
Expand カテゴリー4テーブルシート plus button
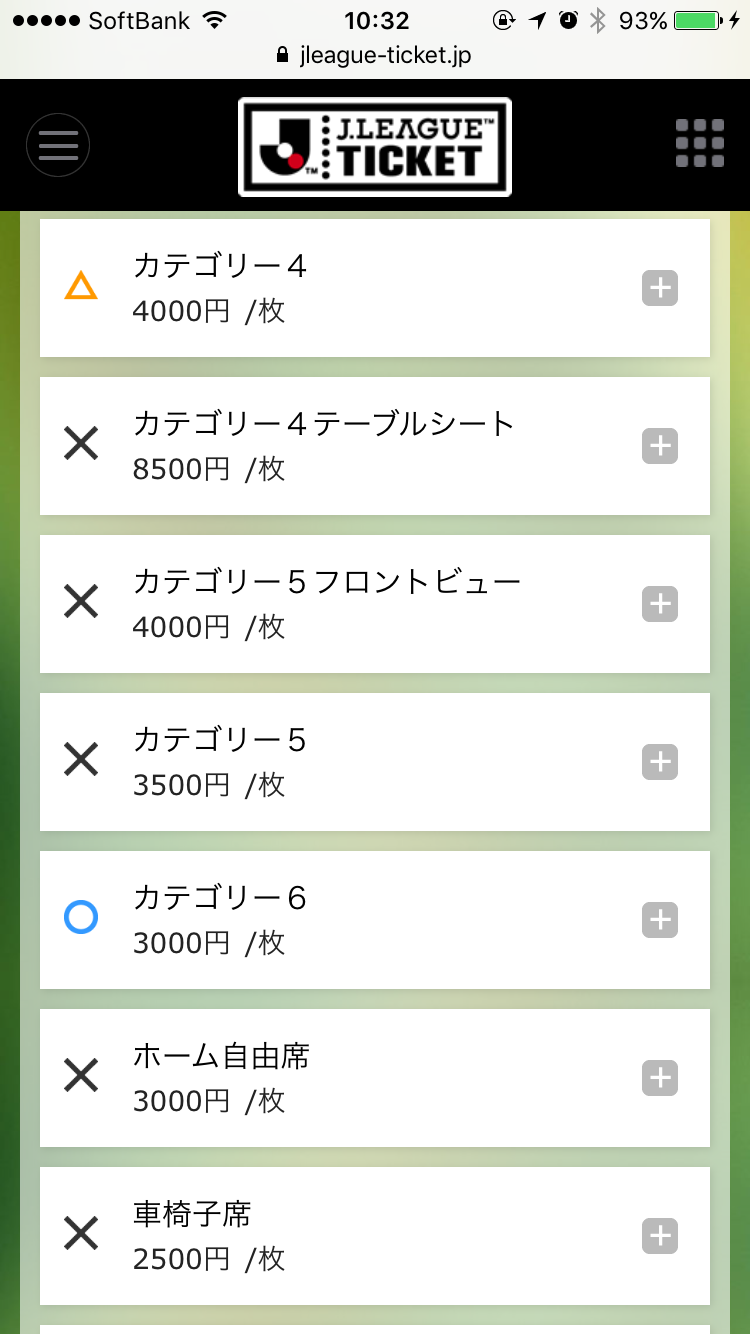pos(660,446)
